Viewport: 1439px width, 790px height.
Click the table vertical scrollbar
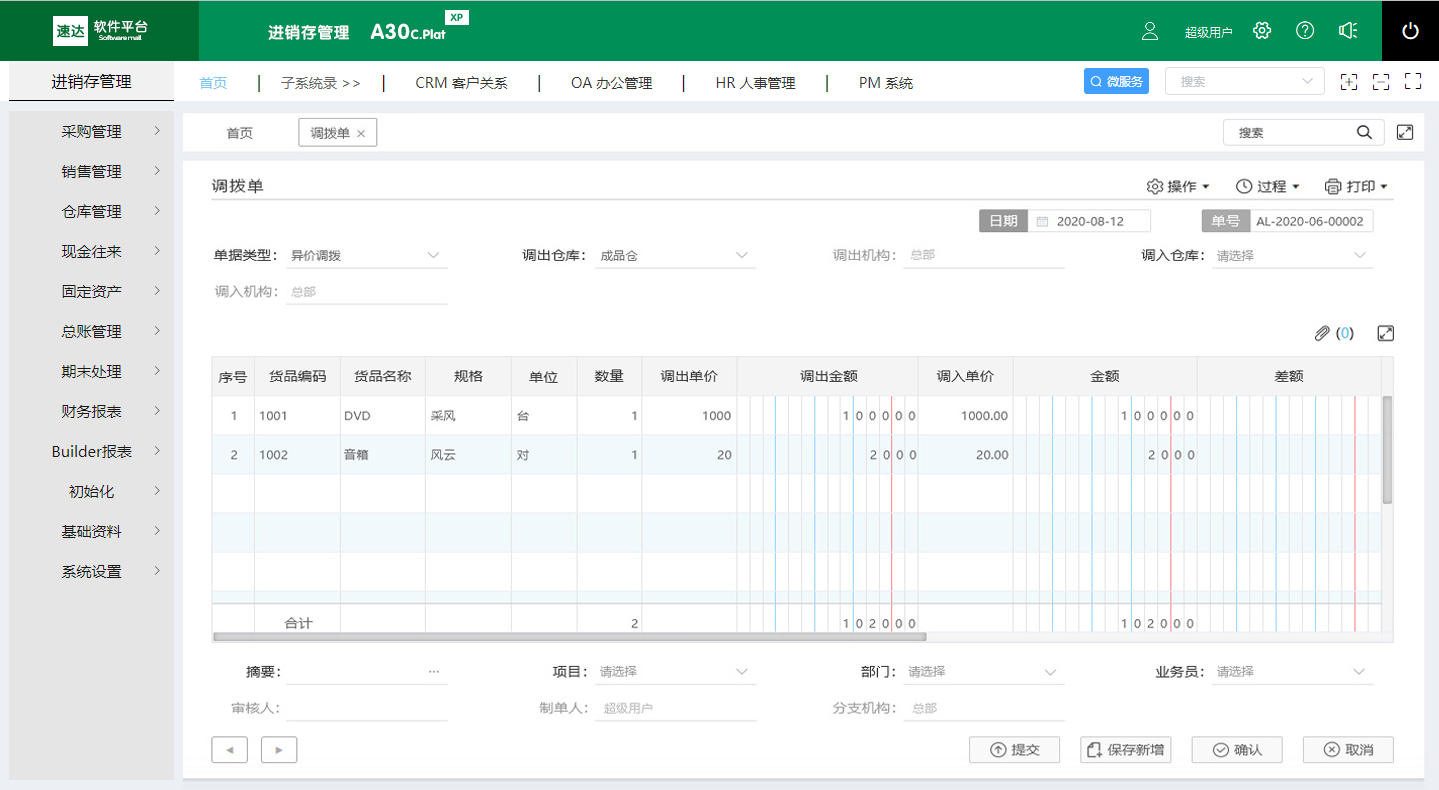[1387, 450]
